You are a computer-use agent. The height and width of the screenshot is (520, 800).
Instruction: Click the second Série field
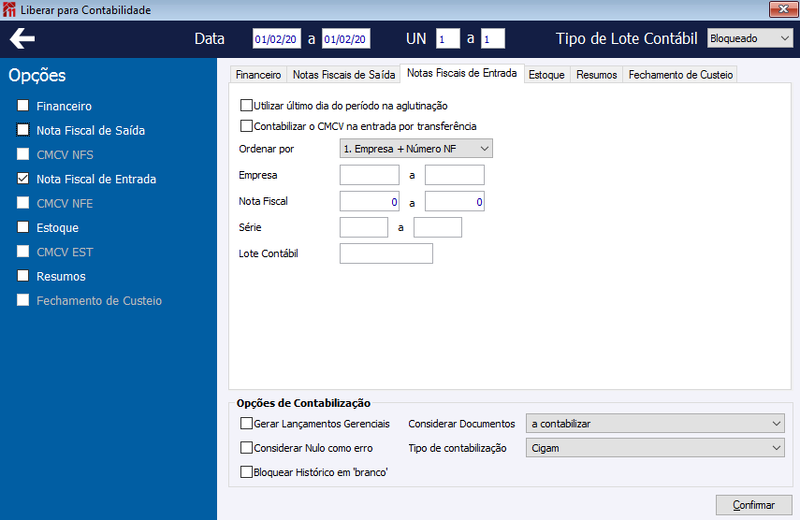pos(438,228)
